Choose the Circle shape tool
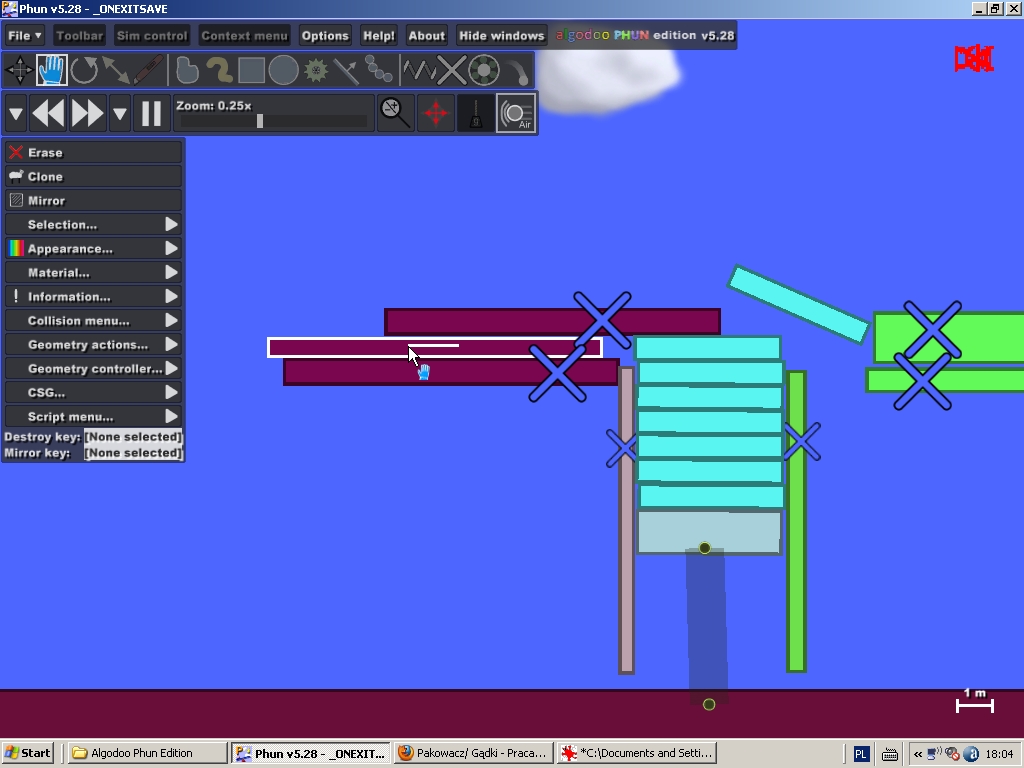1024x768 pixels. pos(283,70)
